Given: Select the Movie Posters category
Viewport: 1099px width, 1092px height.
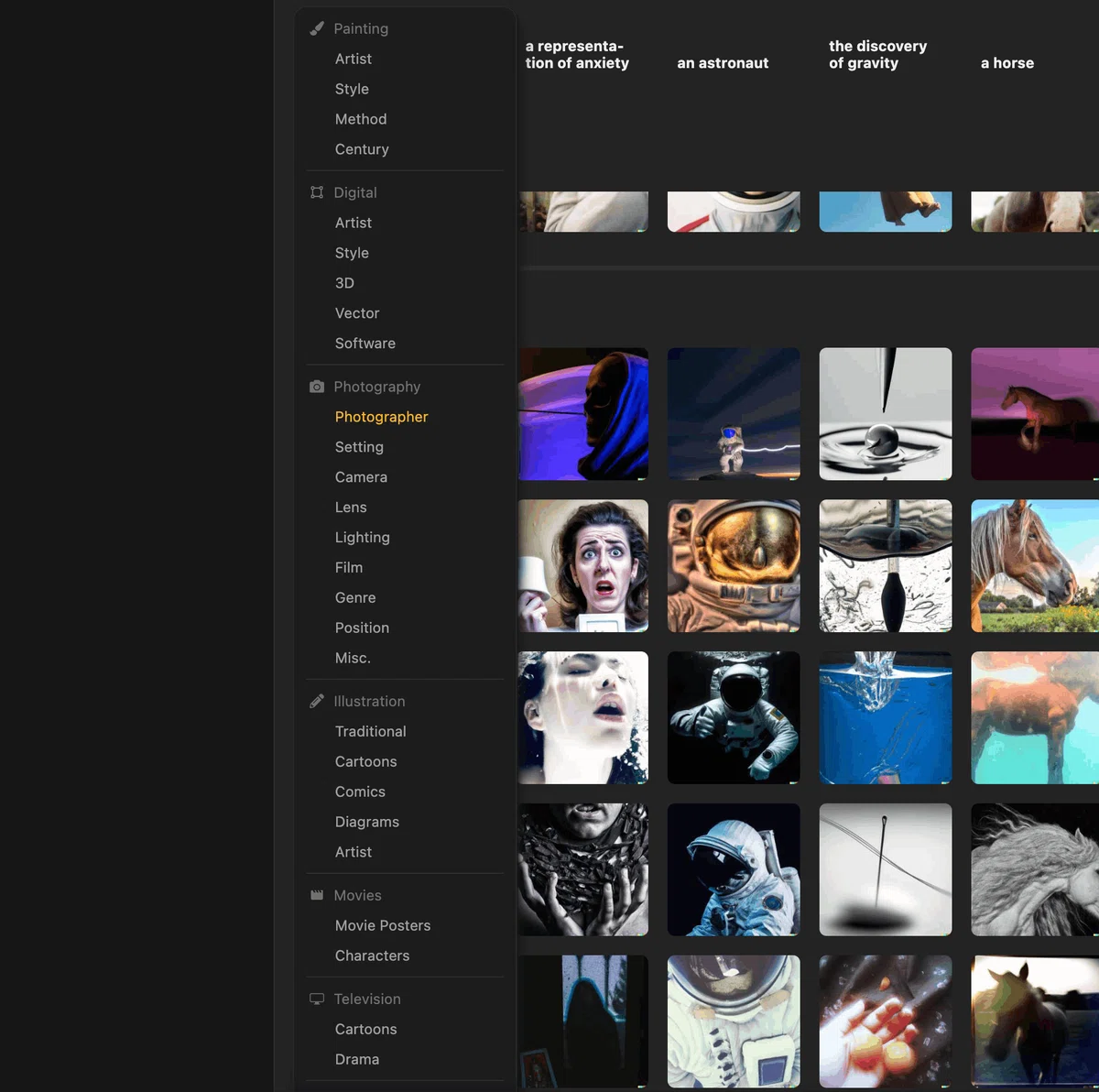Looking at the screenshot, I should (x=383, y=925).
